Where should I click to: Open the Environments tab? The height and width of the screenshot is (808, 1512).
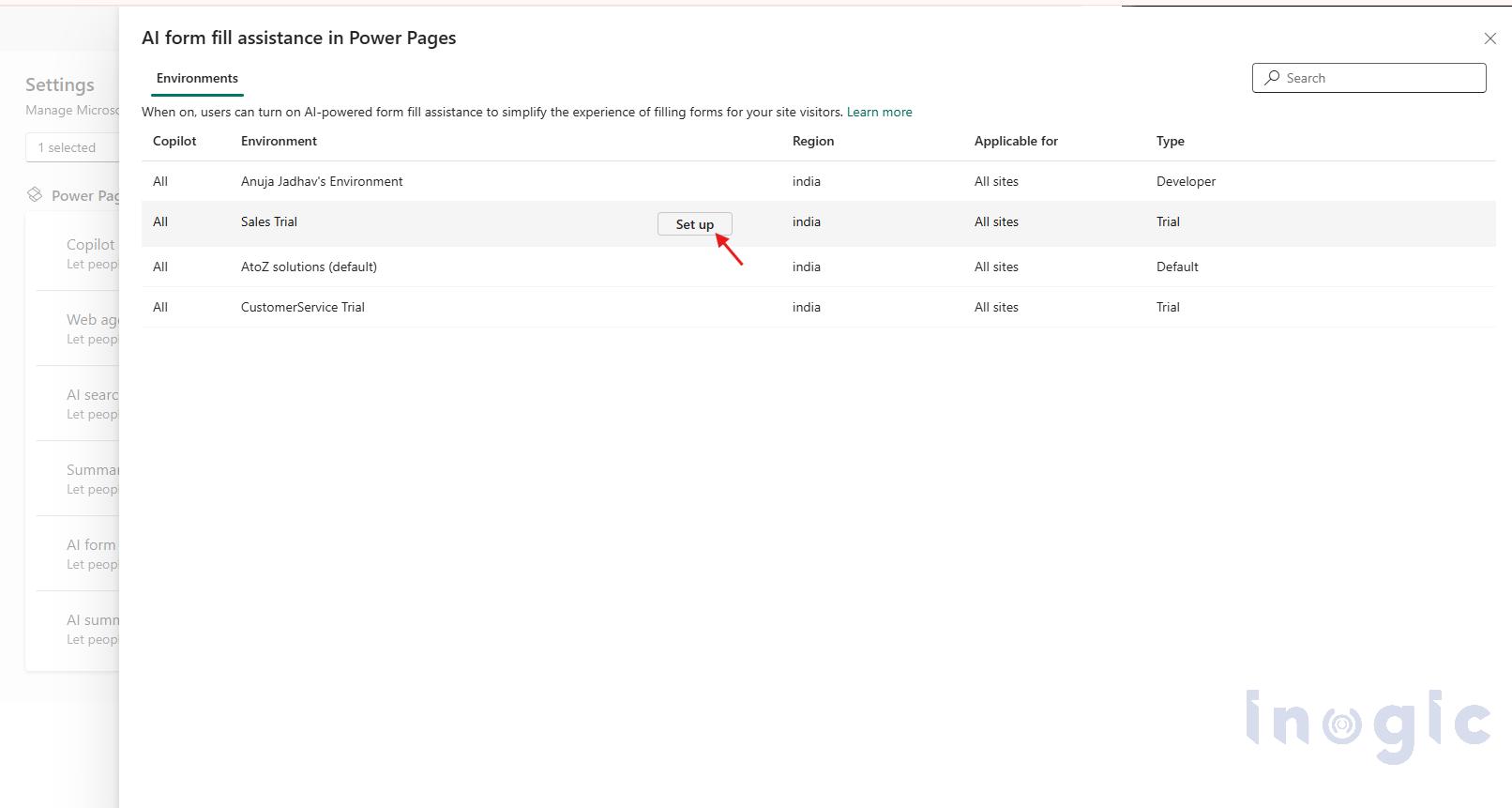coord(197,79)
